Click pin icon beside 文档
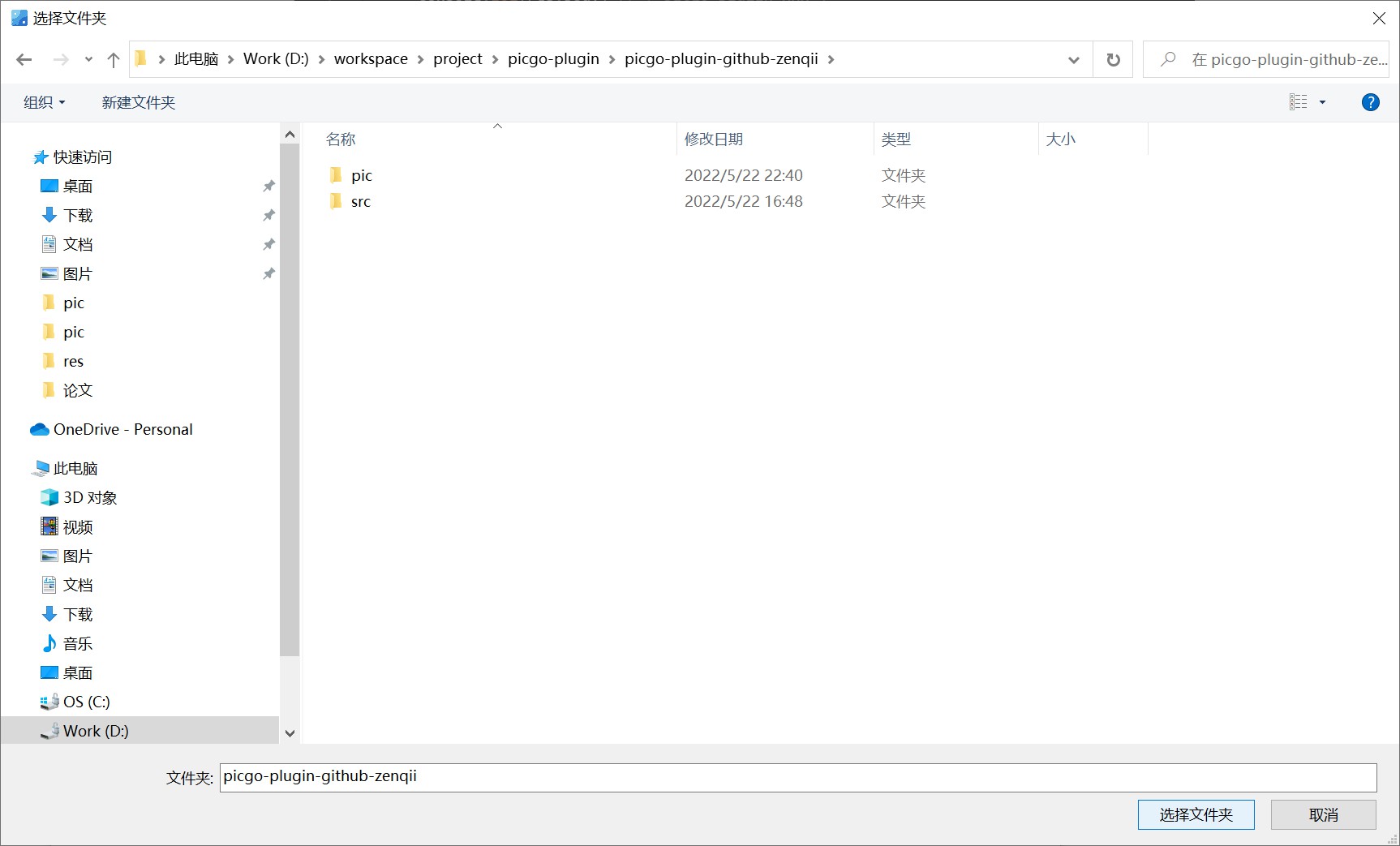 [x=268, y=244]
